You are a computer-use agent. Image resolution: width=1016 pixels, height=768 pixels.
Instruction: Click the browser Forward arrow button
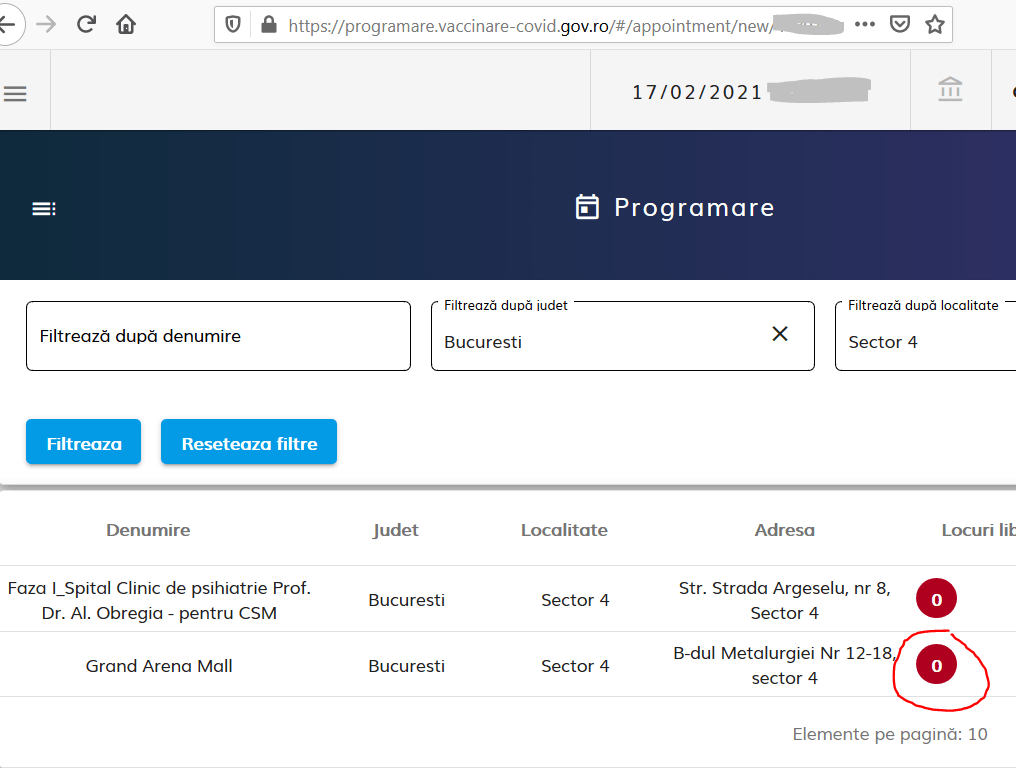pos(46,24)
